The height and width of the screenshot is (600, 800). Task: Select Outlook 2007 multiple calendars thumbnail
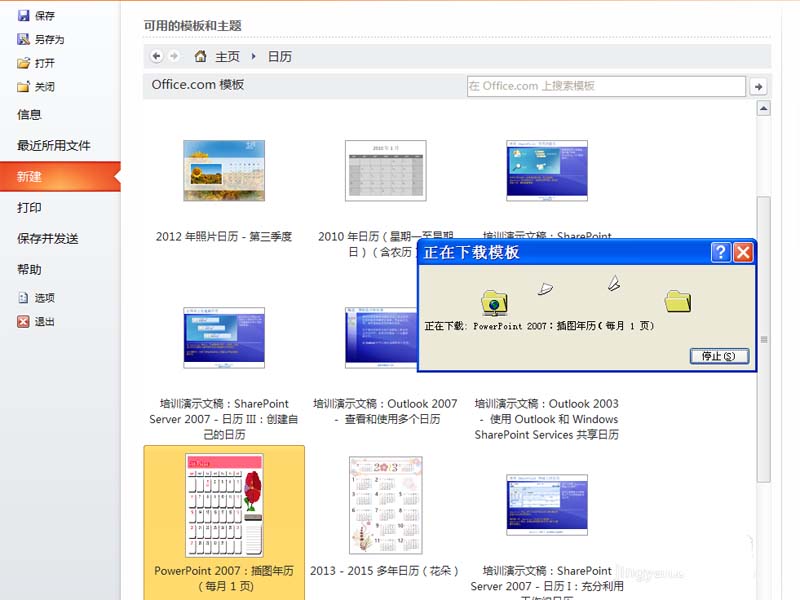click(x=382, y=337)
